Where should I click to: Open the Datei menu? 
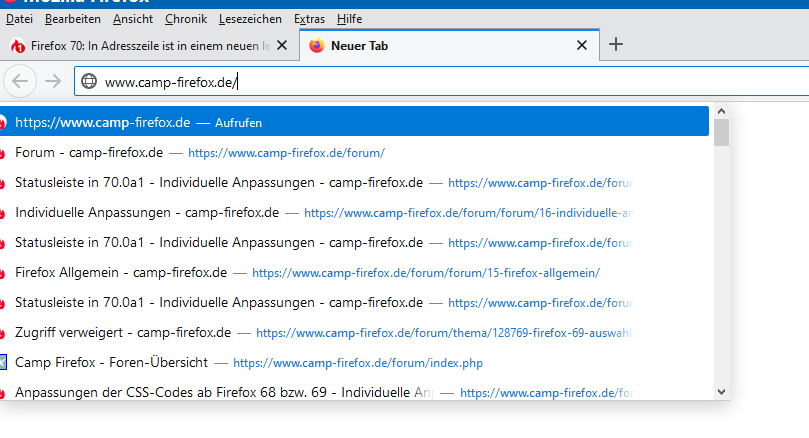click(x=19, y=19)
